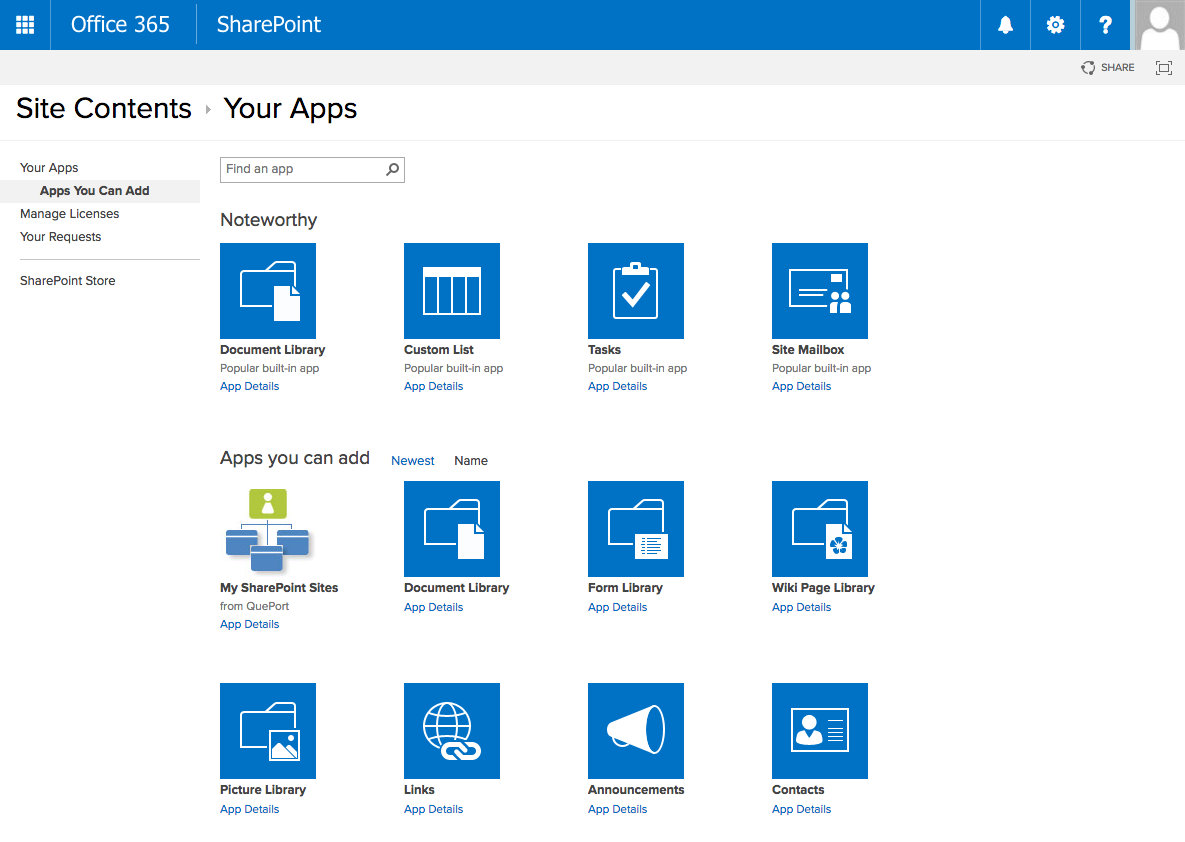
Task: Add the Wiki Page Library tile
Action: pos(820,529)
